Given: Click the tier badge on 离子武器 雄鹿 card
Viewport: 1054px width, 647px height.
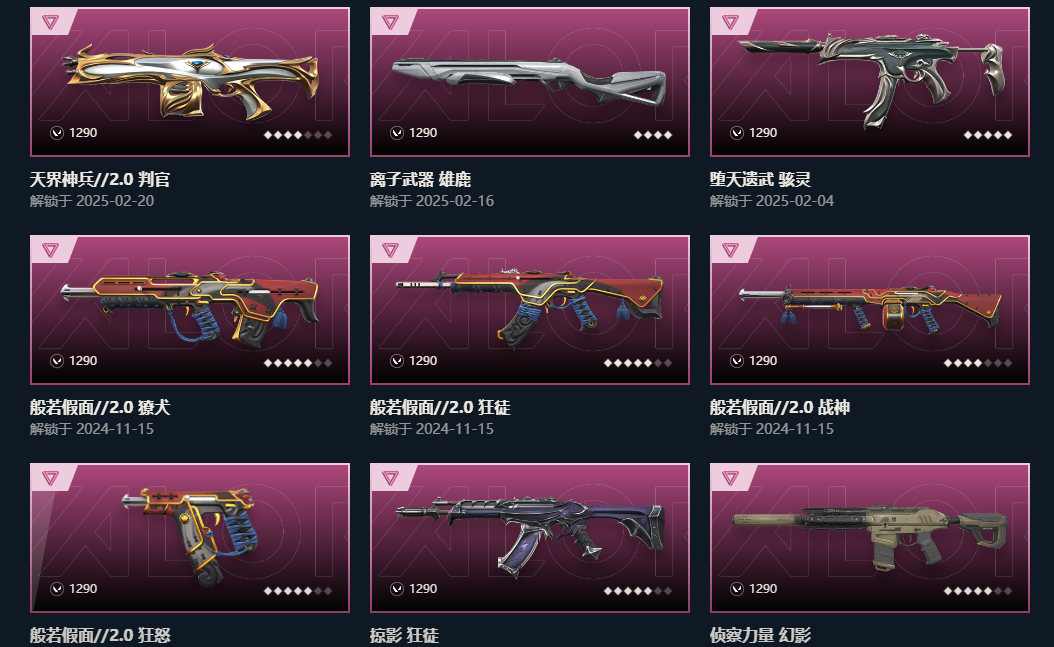Looking at the screenshot, I should [x=391, y=22].
